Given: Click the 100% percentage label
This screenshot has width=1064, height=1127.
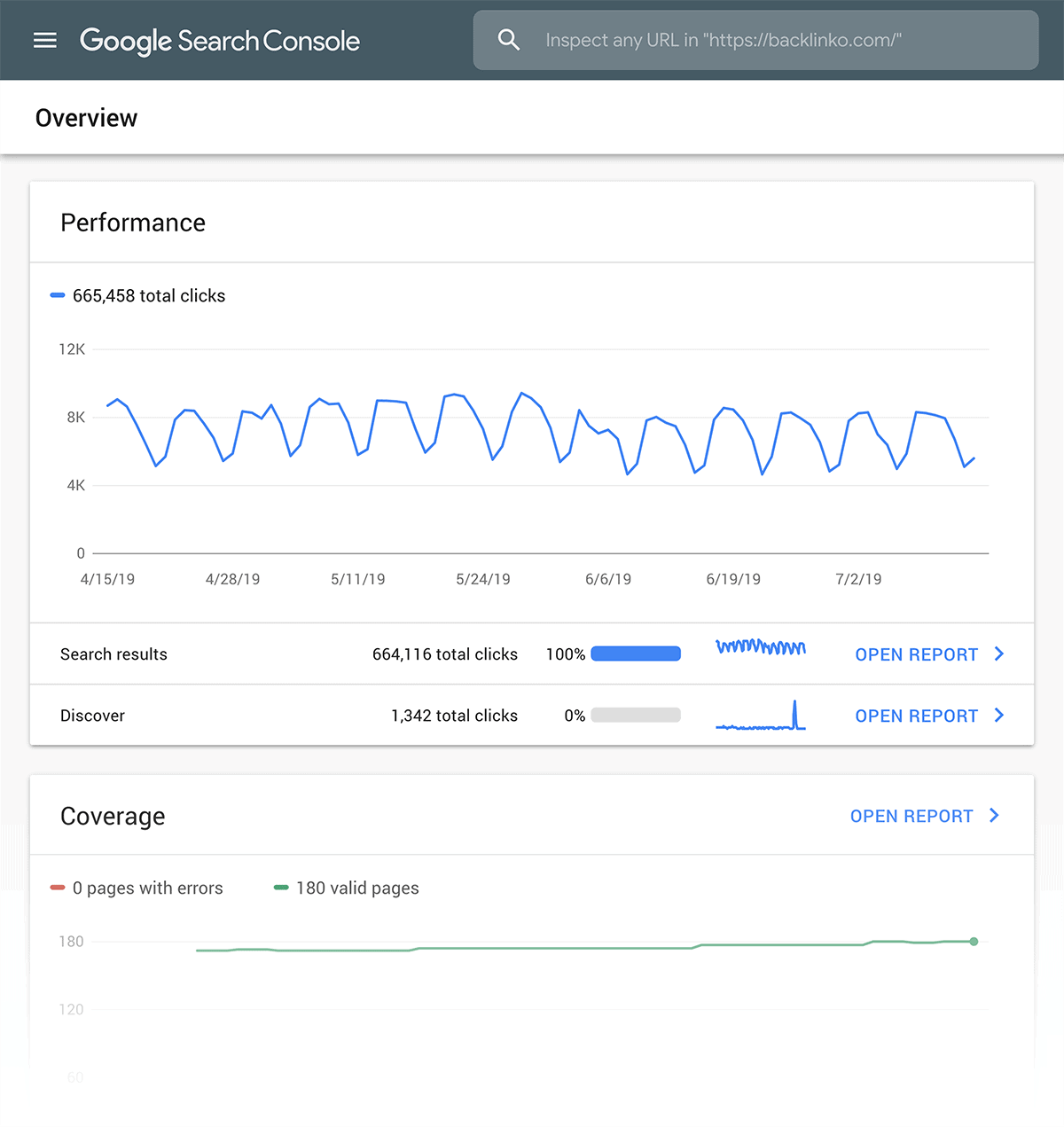Looking at the screenshot, I should point(566,654).
